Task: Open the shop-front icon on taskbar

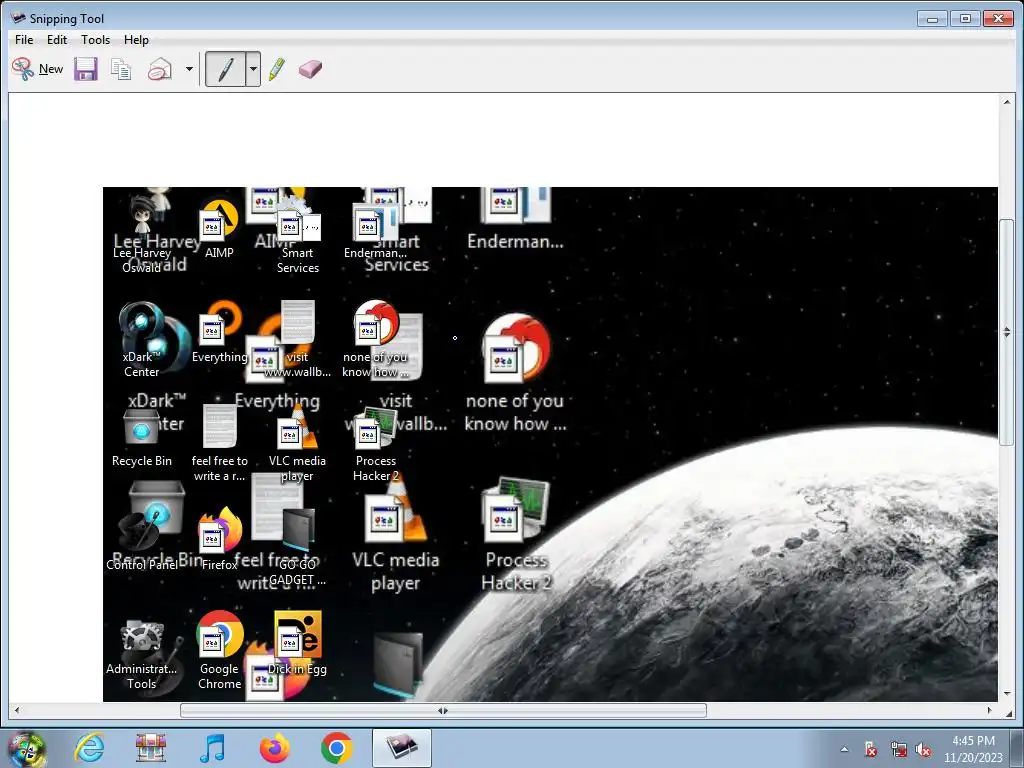Action: [x=151, y=748]
